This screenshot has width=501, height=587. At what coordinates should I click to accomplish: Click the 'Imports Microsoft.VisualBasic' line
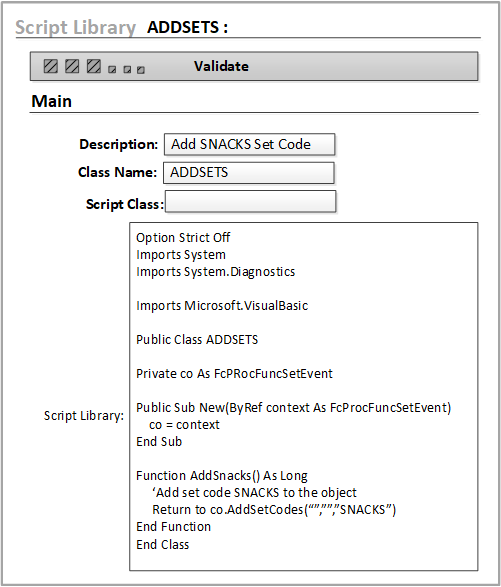pos(222,305)
